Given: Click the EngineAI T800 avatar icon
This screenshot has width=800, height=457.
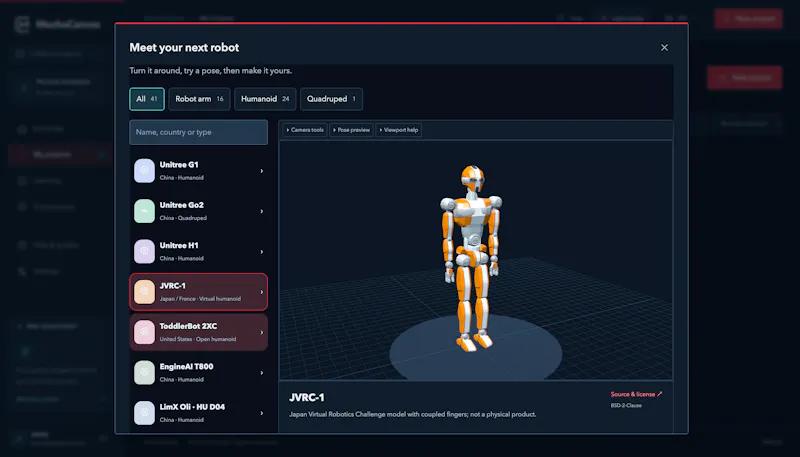Looking at the screenshot, I should 144,372.
